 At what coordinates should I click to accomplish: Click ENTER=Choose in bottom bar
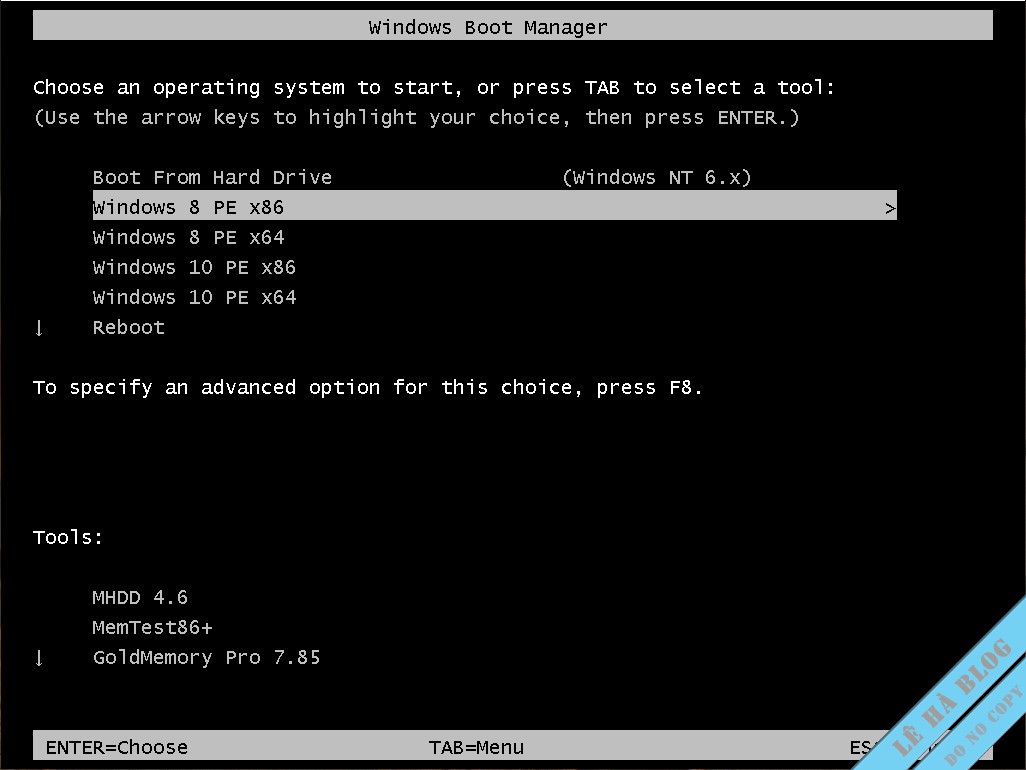tap(116, 747)
